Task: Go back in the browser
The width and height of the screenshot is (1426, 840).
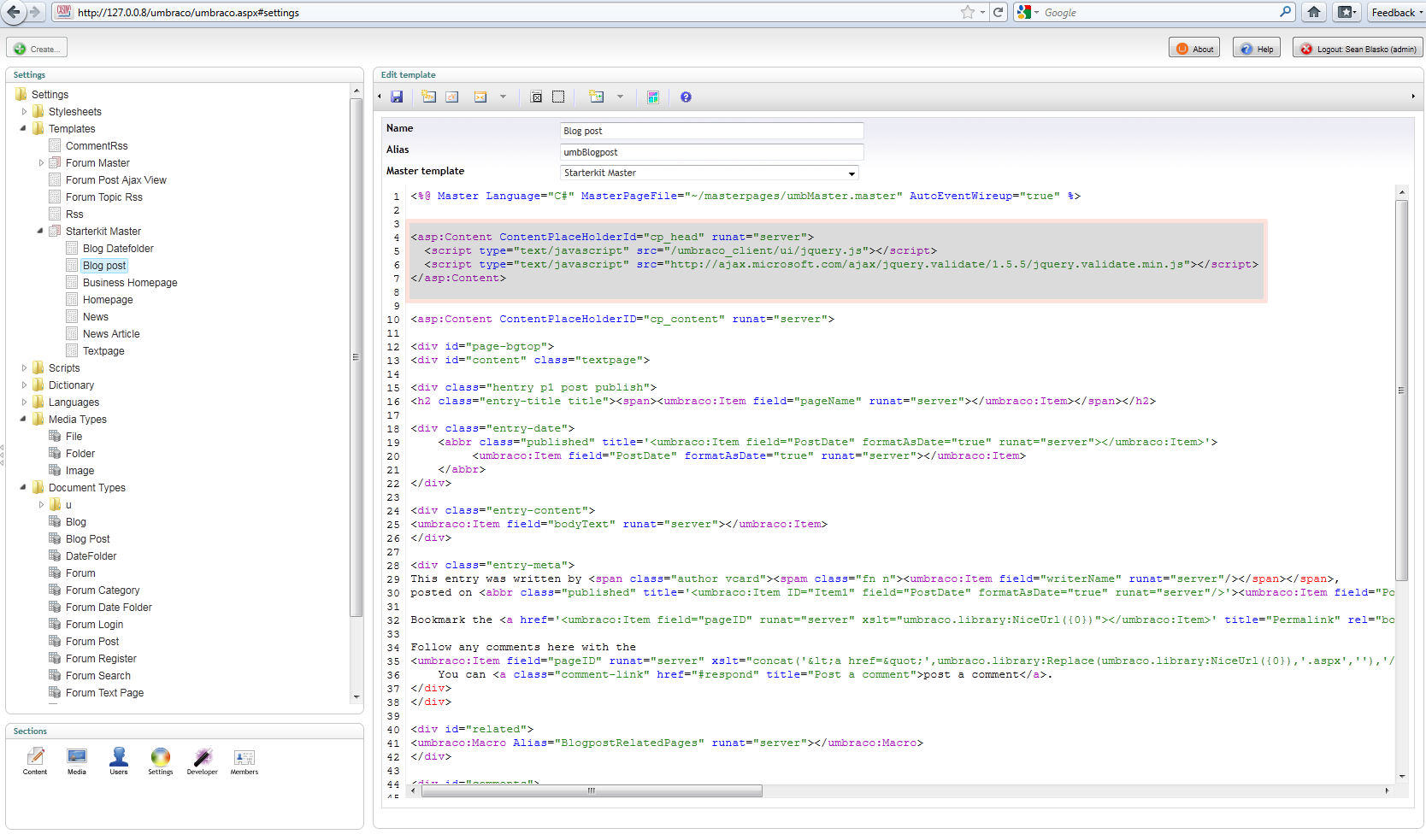Action: (x=14, y=12)
